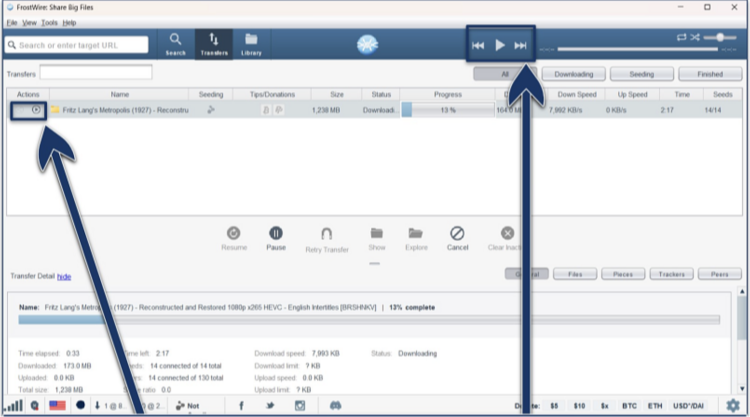Switch to Files detail tab
Image resolution: width=750 pixels, height=417 pixels.
click(575, 274)
